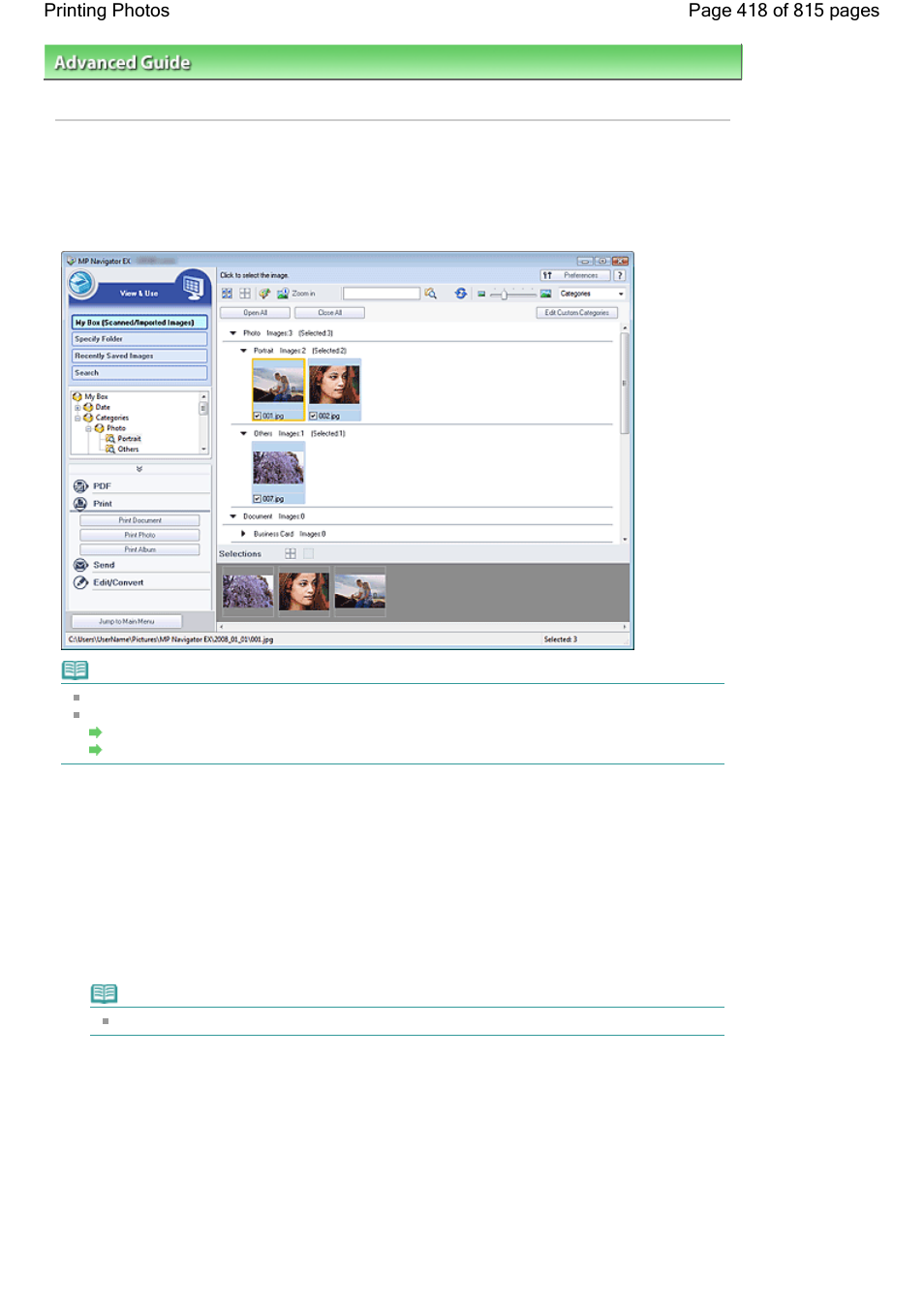Collapse the Photo category group
The width and height of the screenshot is (924, 1308).
[x=232, y=332]
